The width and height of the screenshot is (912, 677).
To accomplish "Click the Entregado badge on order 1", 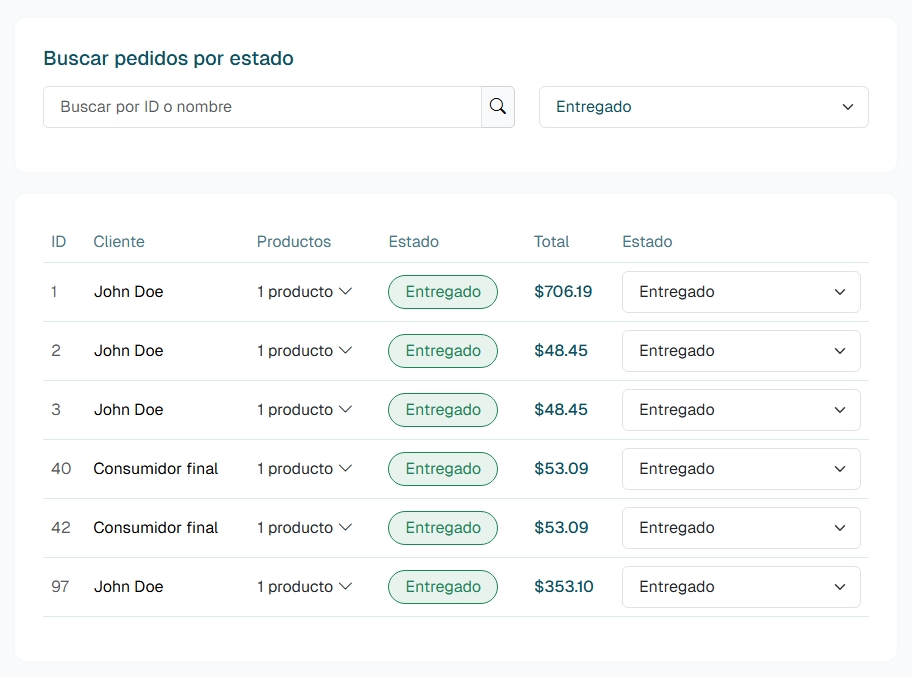I will (x=442, y=291).
